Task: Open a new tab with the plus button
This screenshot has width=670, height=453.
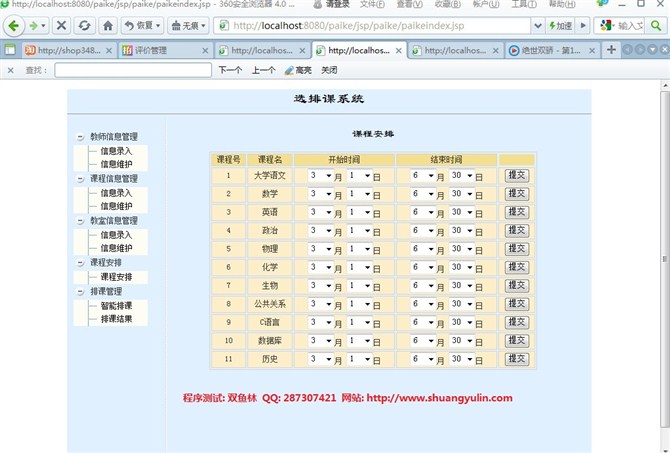Action: click(x=611, y=50)
